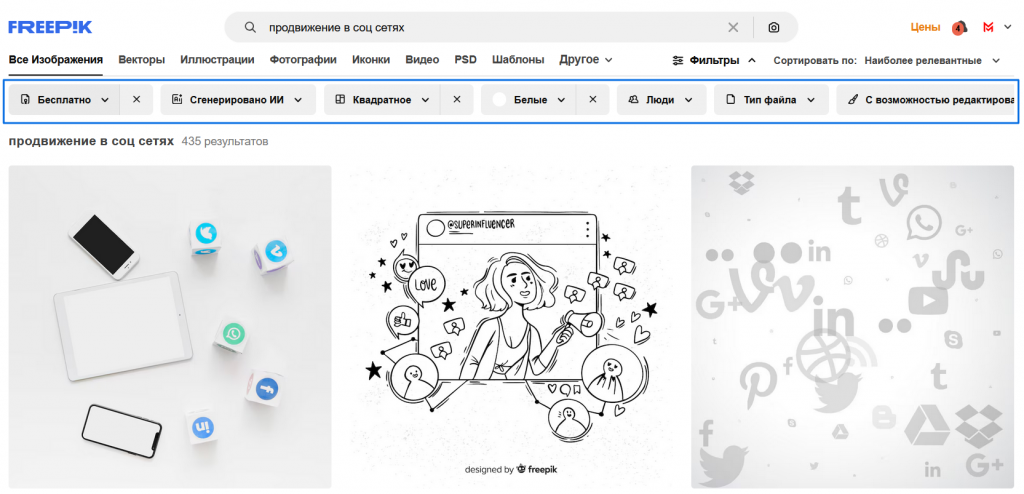Image resolution: width=1024 pixels, height=494 pixels.
Task: Switch to Шаблоны tab
Action: coord(518,60)
